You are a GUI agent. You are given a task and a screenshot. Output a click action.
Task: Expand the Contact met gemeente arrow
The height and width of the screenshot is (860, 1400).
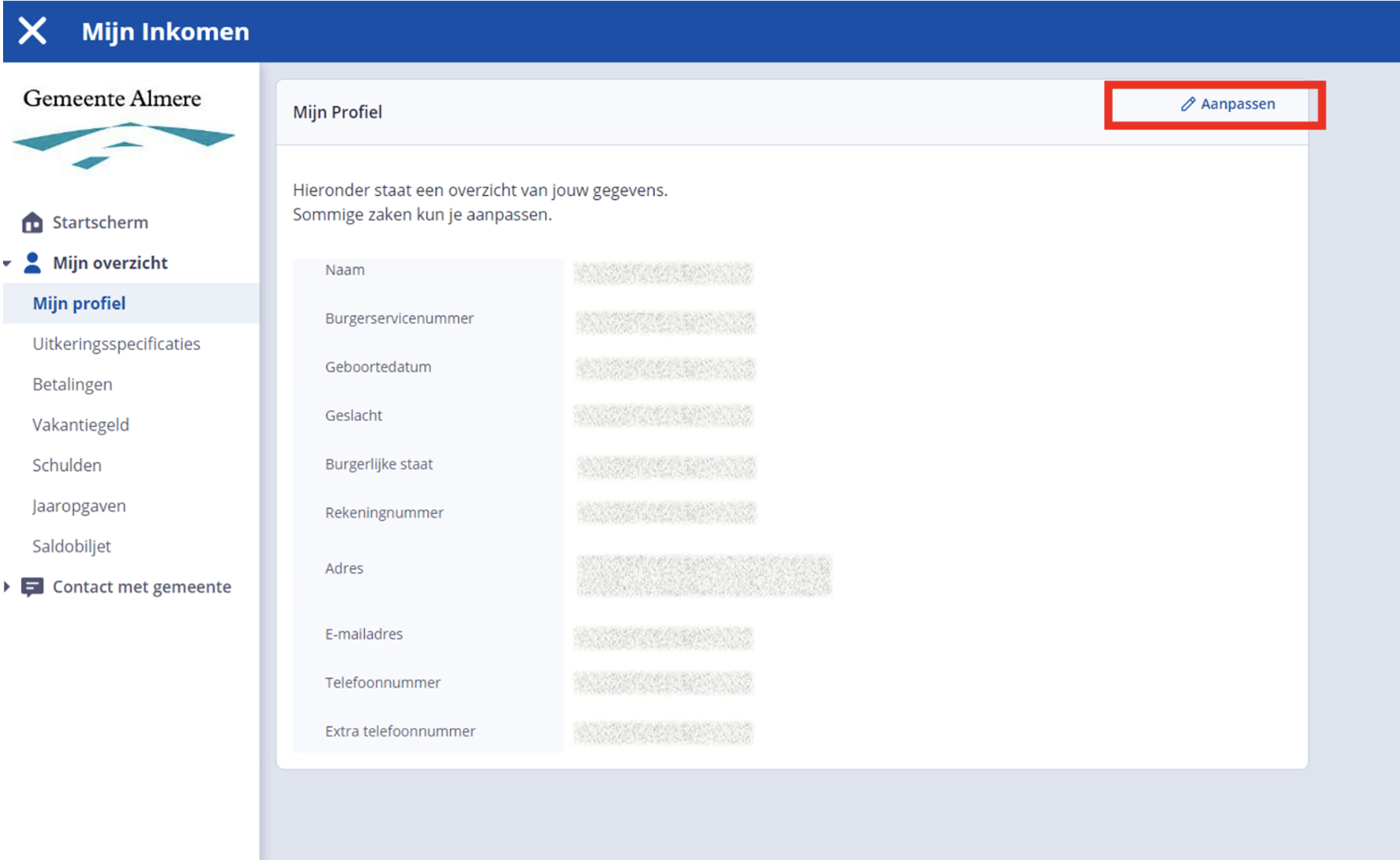(8, 587)
